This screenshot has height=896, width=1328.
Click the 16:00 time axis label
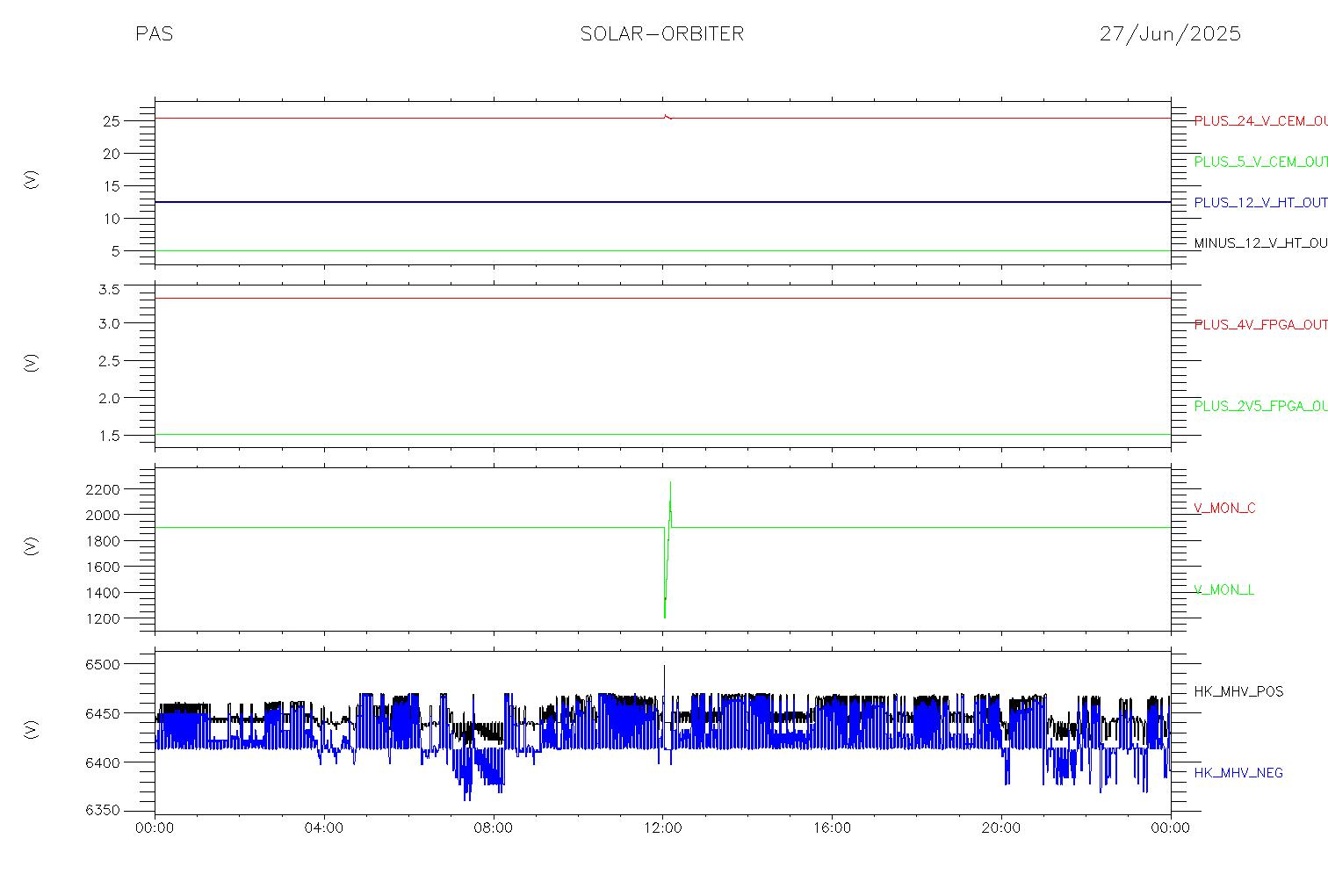pyautogui.click(x=832, y=828)
